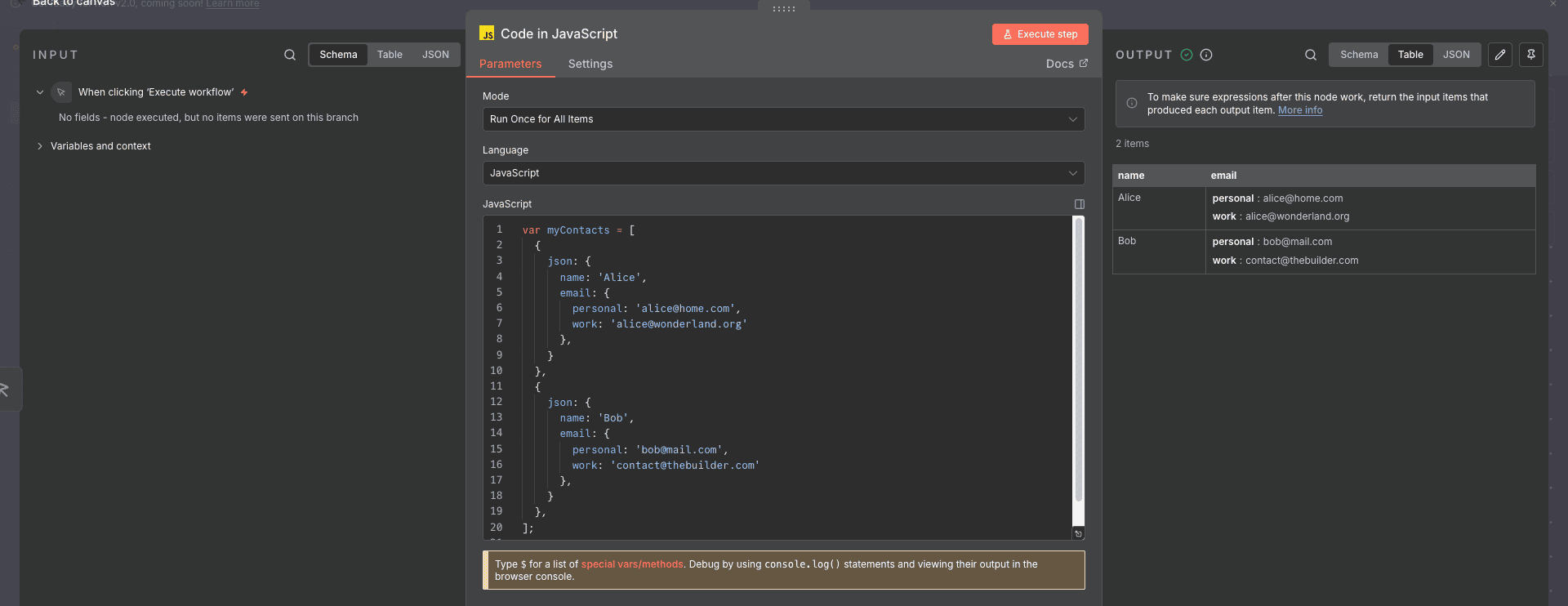Click the manual trigger cursor icon
This screenshot has width=1568, height=606.
tap(61, 92)
